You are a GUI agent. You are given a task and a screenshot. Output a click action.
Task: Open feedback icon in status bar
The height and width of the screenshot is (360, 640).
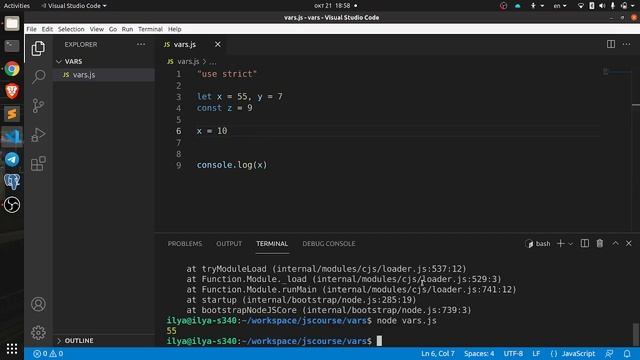point(609,353)
